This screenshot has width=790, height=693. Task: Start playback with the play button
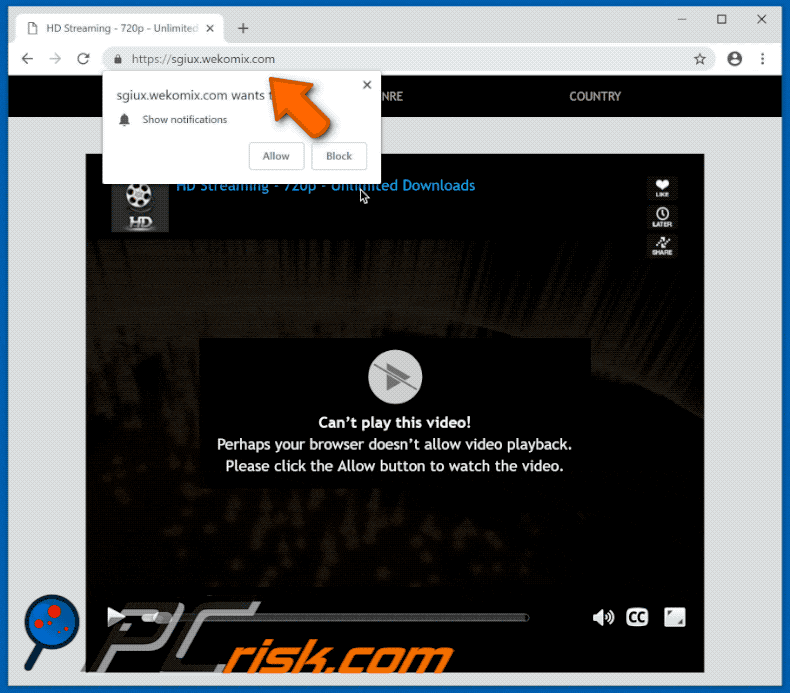(x=116, y=616)
